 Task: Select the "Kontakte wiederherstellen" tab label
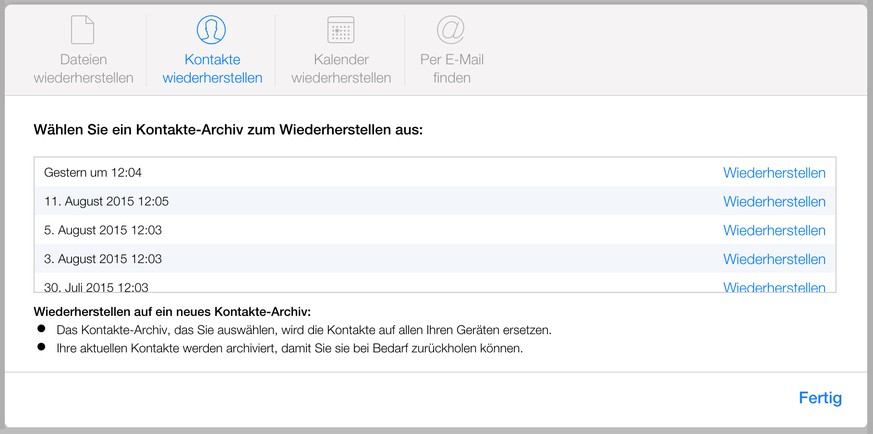coord(212,69)
